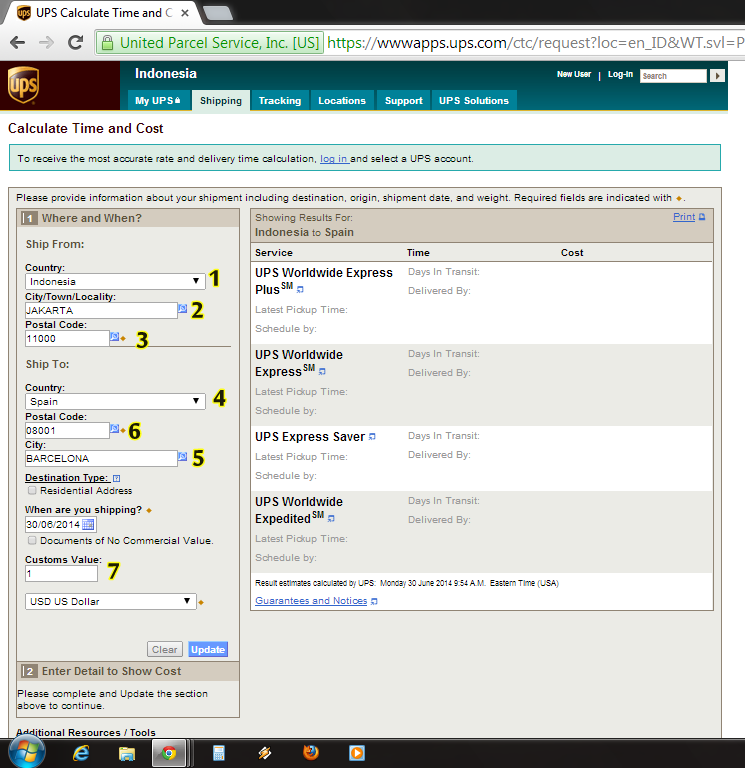Click the UPS Worldwide Express Plus service name
745x768 pixels.
point(324,281)
